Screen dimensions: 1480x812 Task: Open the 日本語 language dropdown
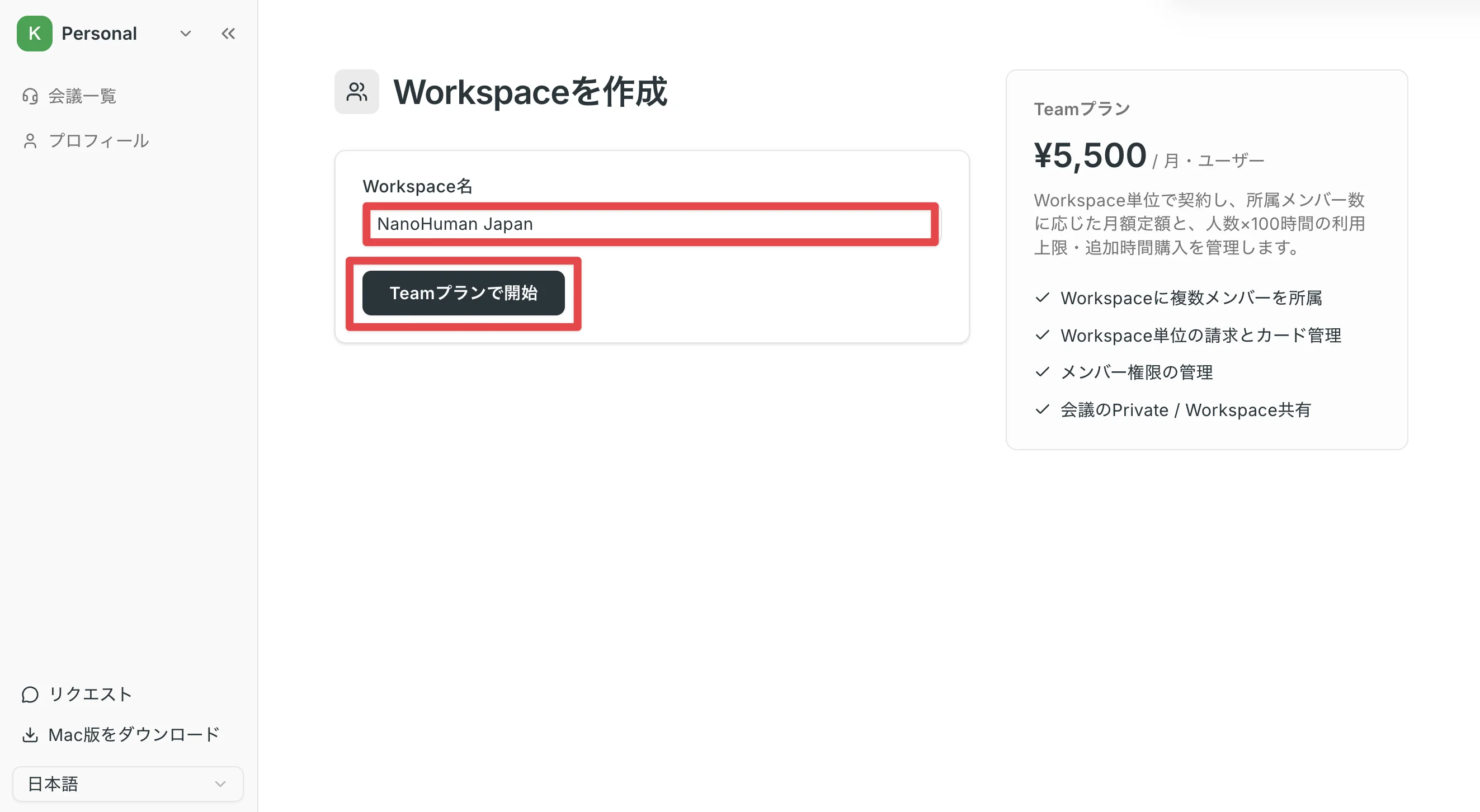pos(128,784)
